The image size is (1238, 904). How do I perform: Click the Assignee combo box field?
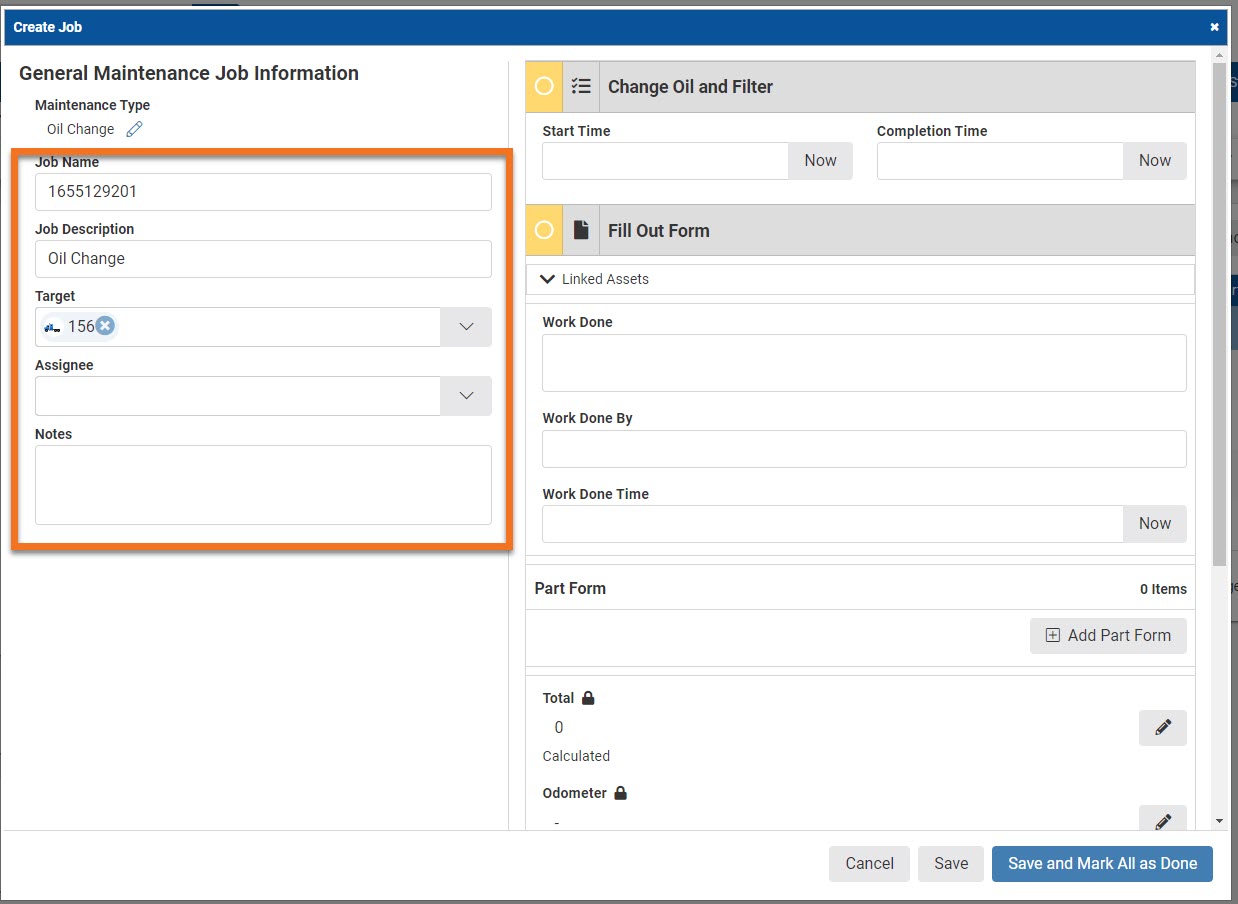[x=238, y=396]
